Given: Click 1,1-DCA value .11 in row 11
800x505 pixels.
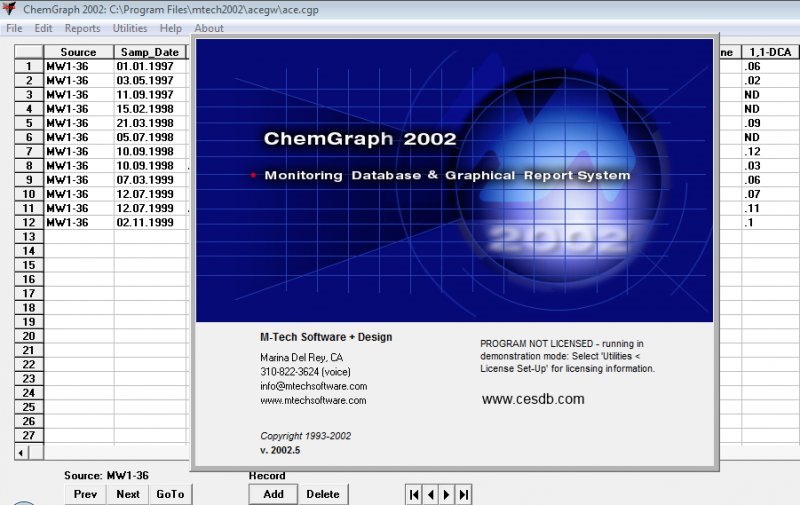Looking at the screenshot, I should pos(770,208).
